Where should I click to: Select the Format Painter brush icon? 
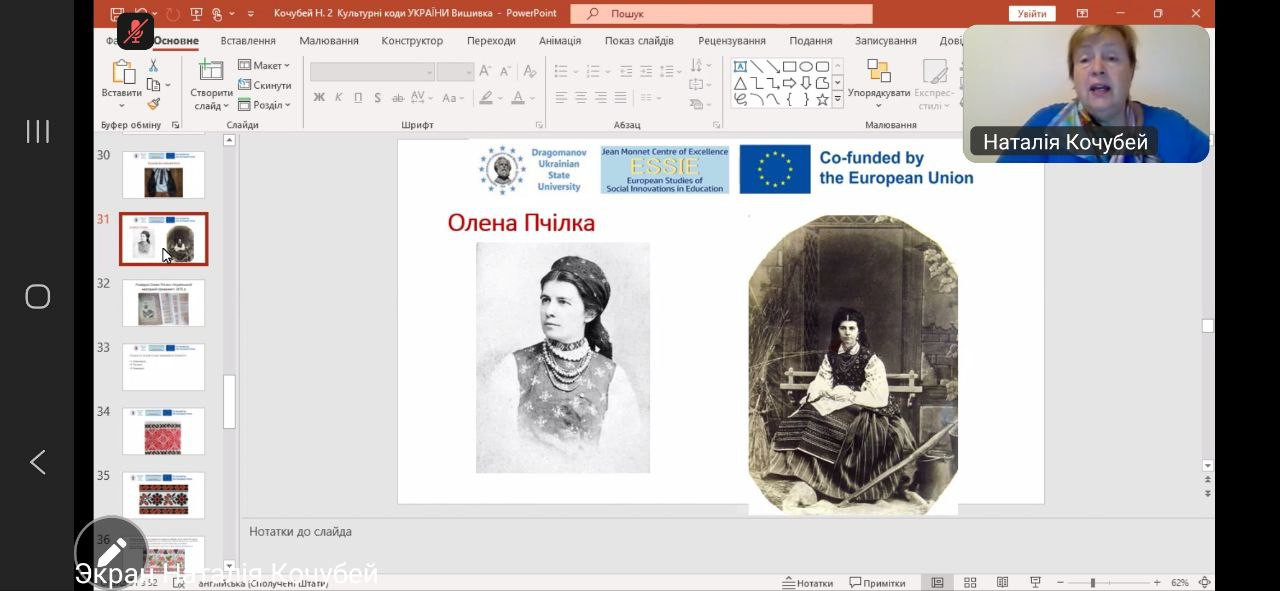153,104
